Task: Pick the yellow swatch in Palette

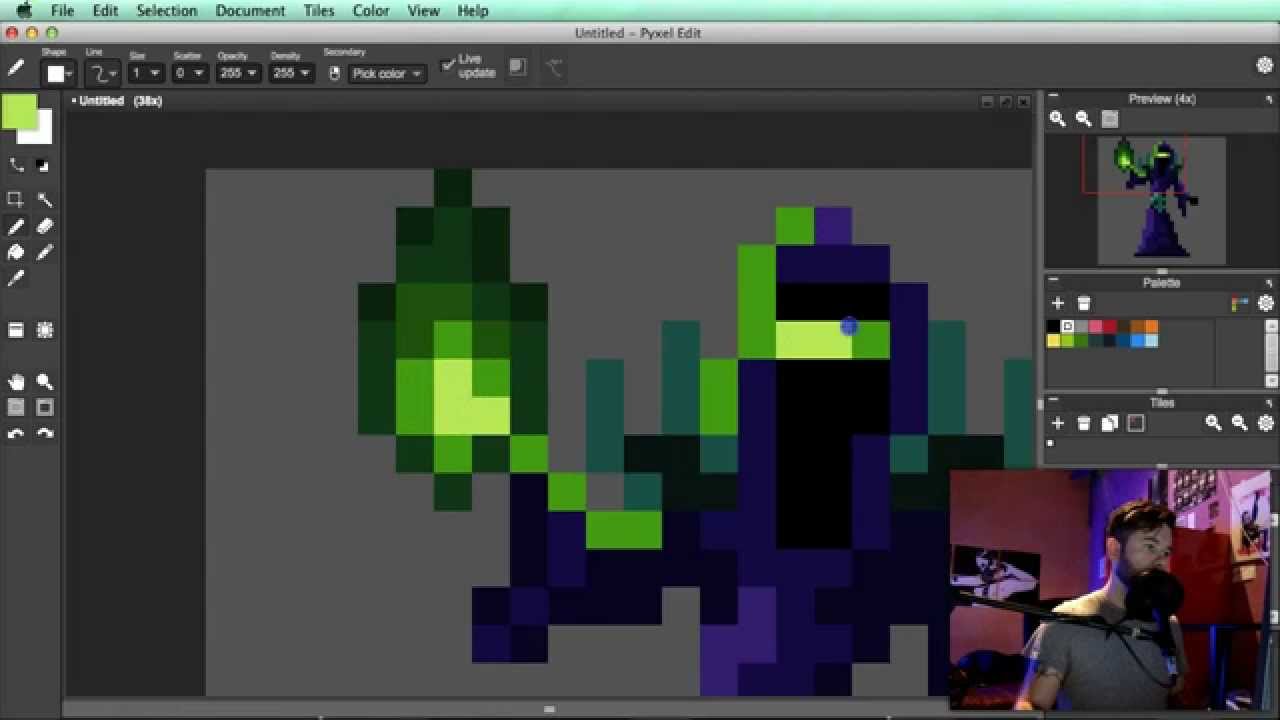Action: click(x=1053, y=341)
